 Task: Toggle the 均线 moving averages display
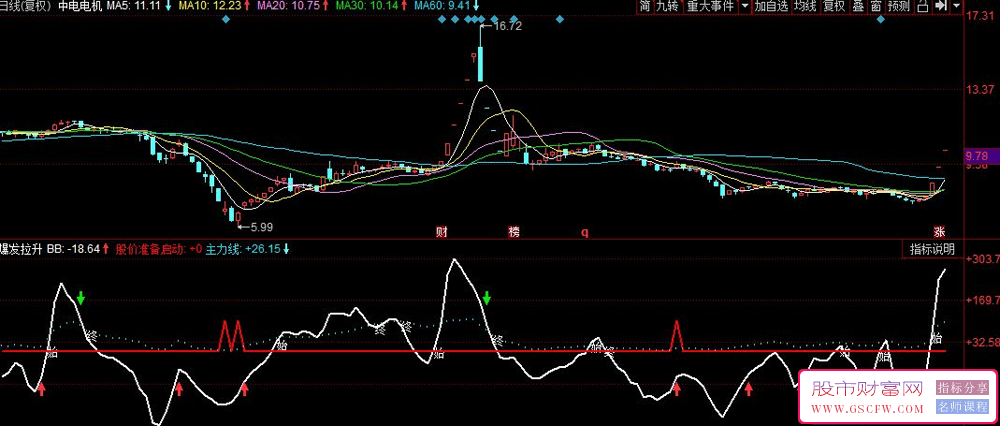click(805, 6)
